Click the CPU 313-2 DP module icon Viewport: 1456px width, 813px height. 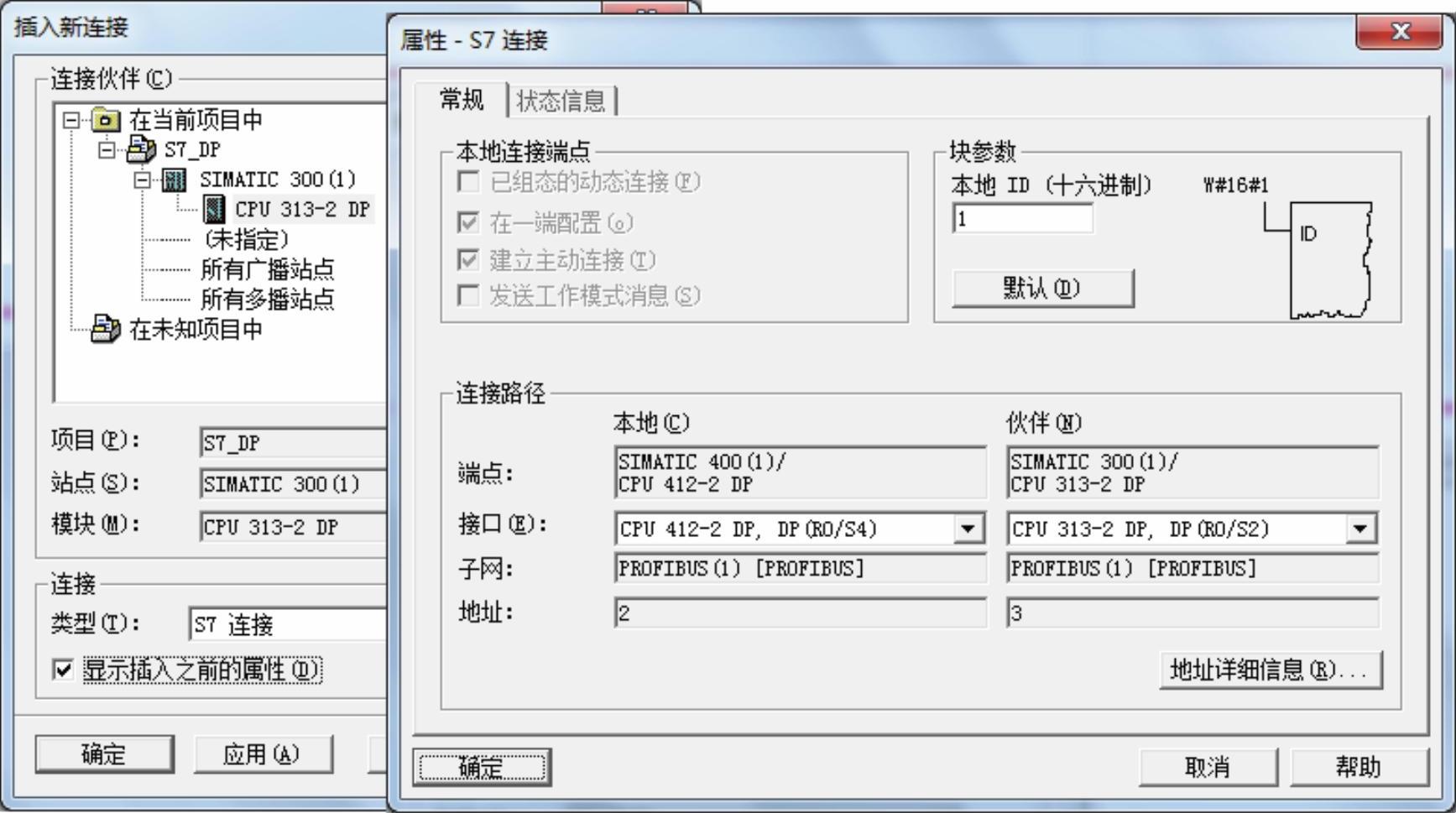215,209
